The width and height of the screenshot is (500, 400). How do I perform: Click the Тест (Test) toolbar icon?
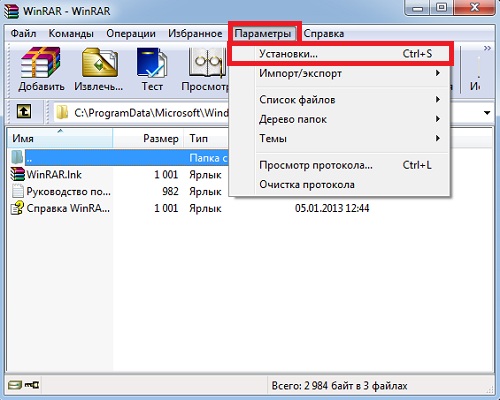click(152, 63)
